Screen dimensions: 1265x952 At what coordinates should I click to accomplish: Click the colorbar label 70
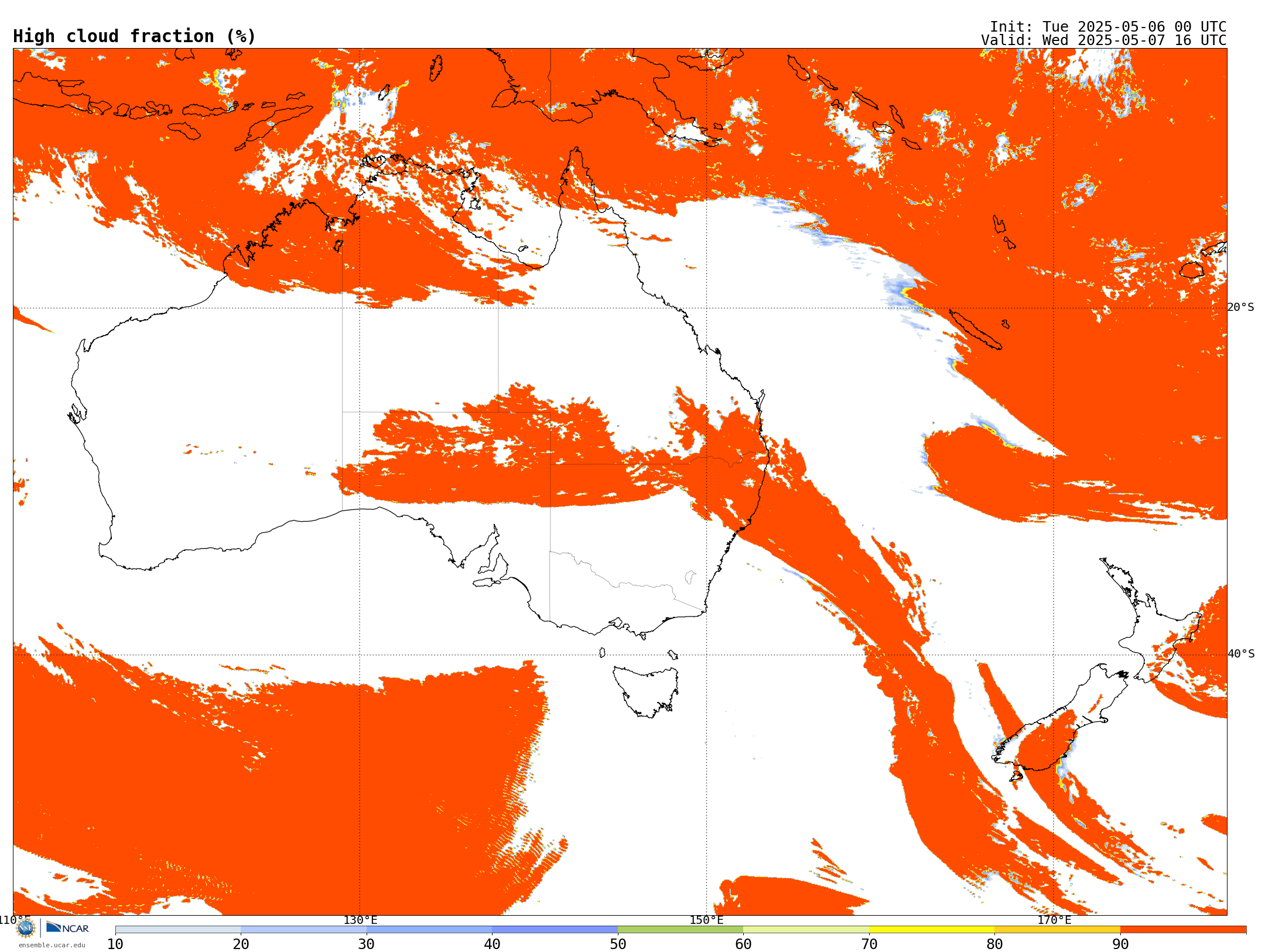tap(869, 944)
